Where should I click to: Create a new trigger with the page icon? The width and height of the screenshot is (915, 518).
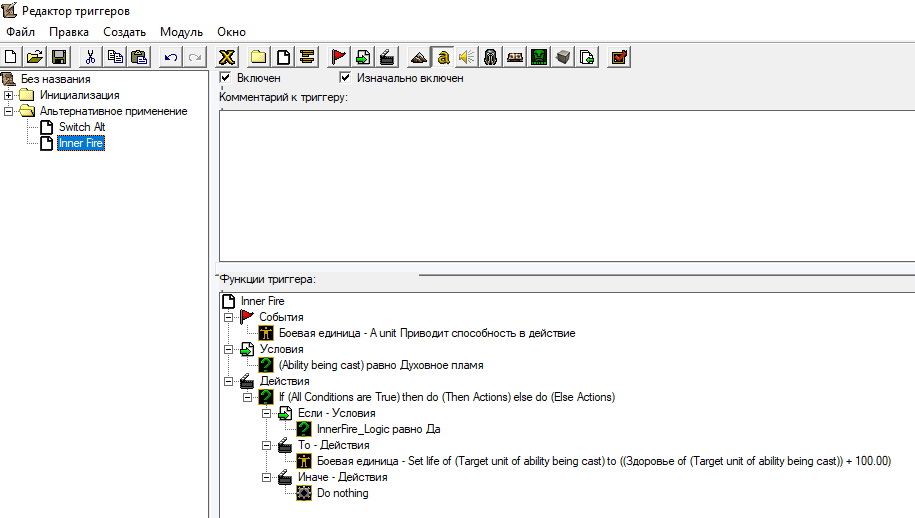pyautogui.click(x=283, y=57)
